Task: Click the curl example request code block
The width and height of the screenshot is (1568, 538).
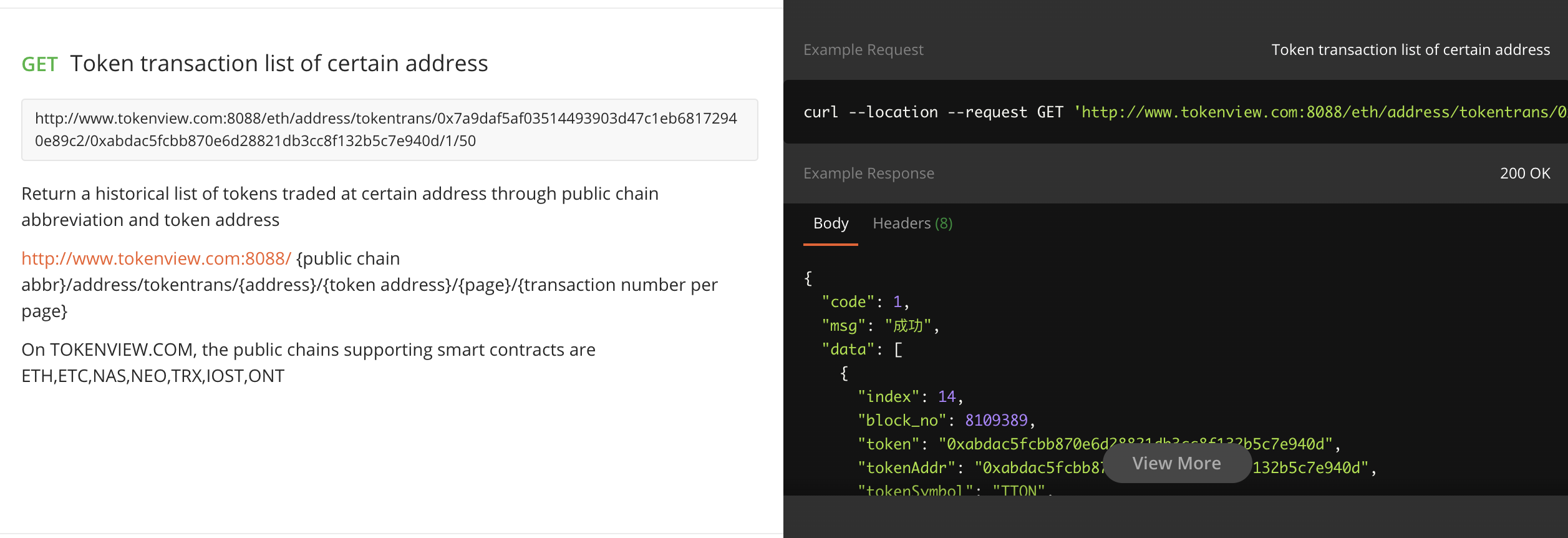Action: point(1176,112)
